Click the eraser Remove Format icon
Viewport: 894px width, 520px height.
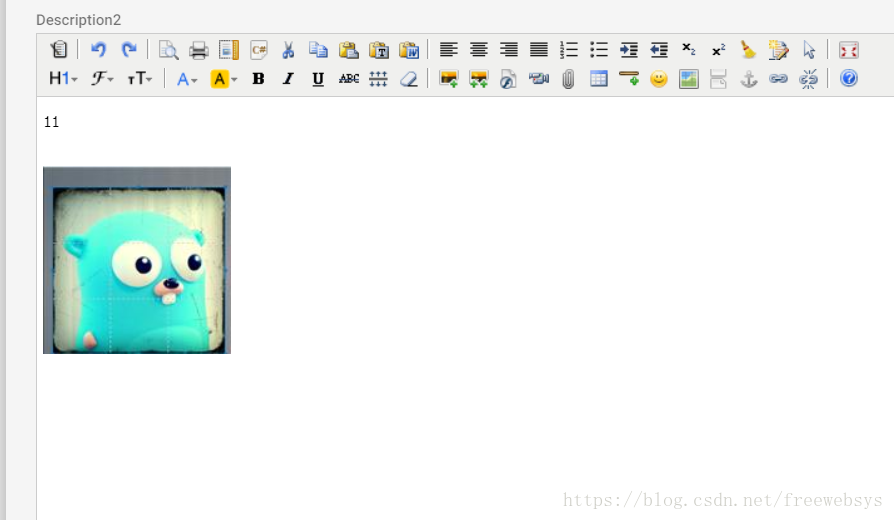coord(408,79)
